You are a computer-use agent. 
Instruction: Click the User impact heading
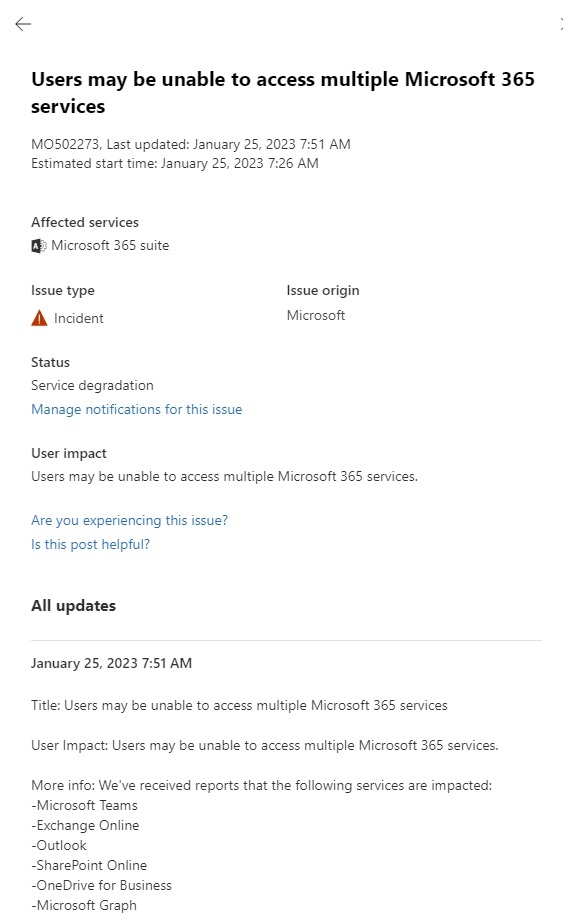tap(68, 453)
